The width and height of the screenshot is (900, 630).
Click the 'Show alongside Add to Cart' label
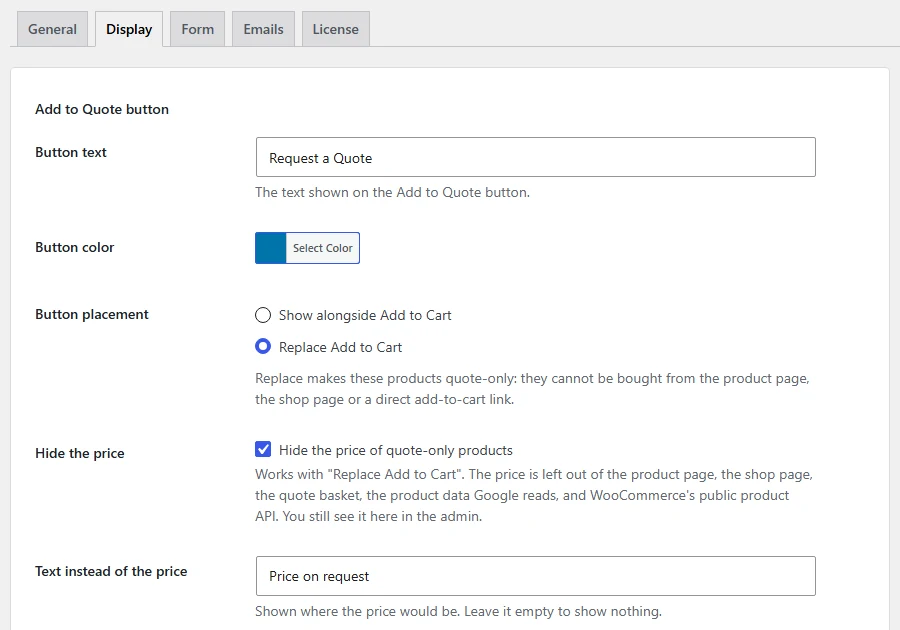point(365,316)
